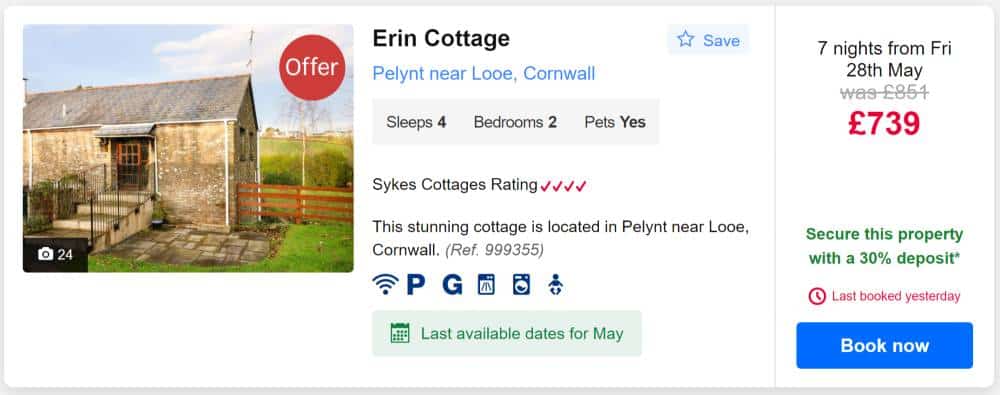Click the red clock icon

[x=817, y=296]
